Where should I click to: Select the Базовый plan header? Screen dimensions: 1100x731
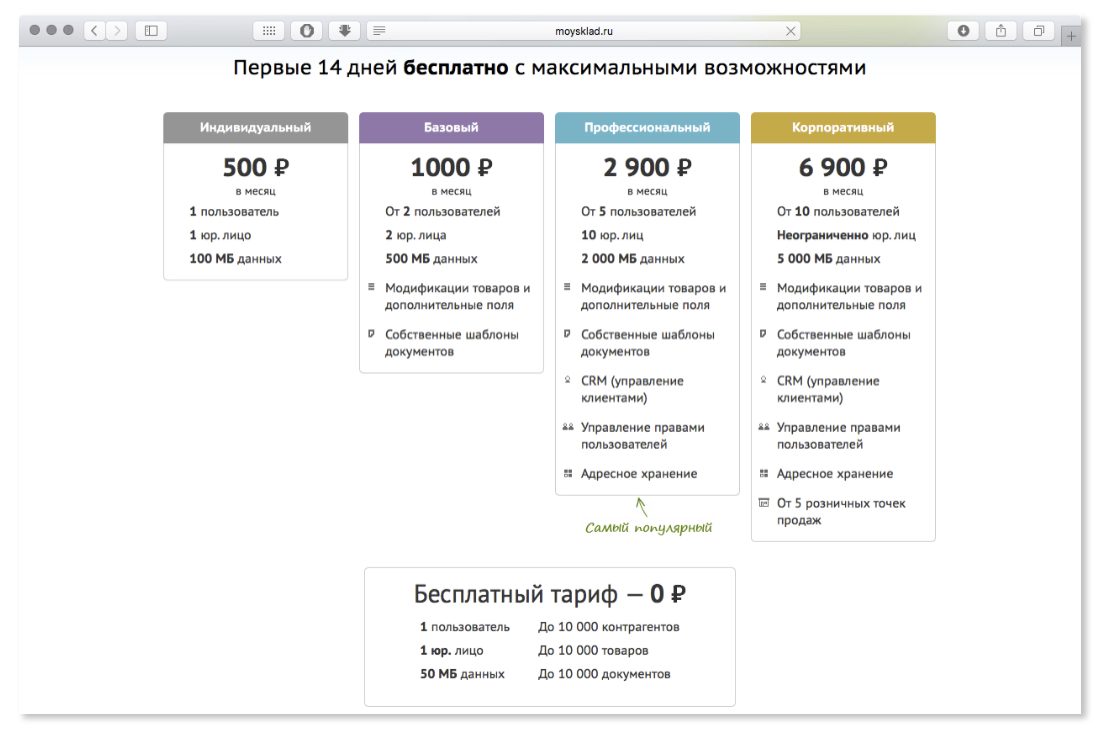451,128
